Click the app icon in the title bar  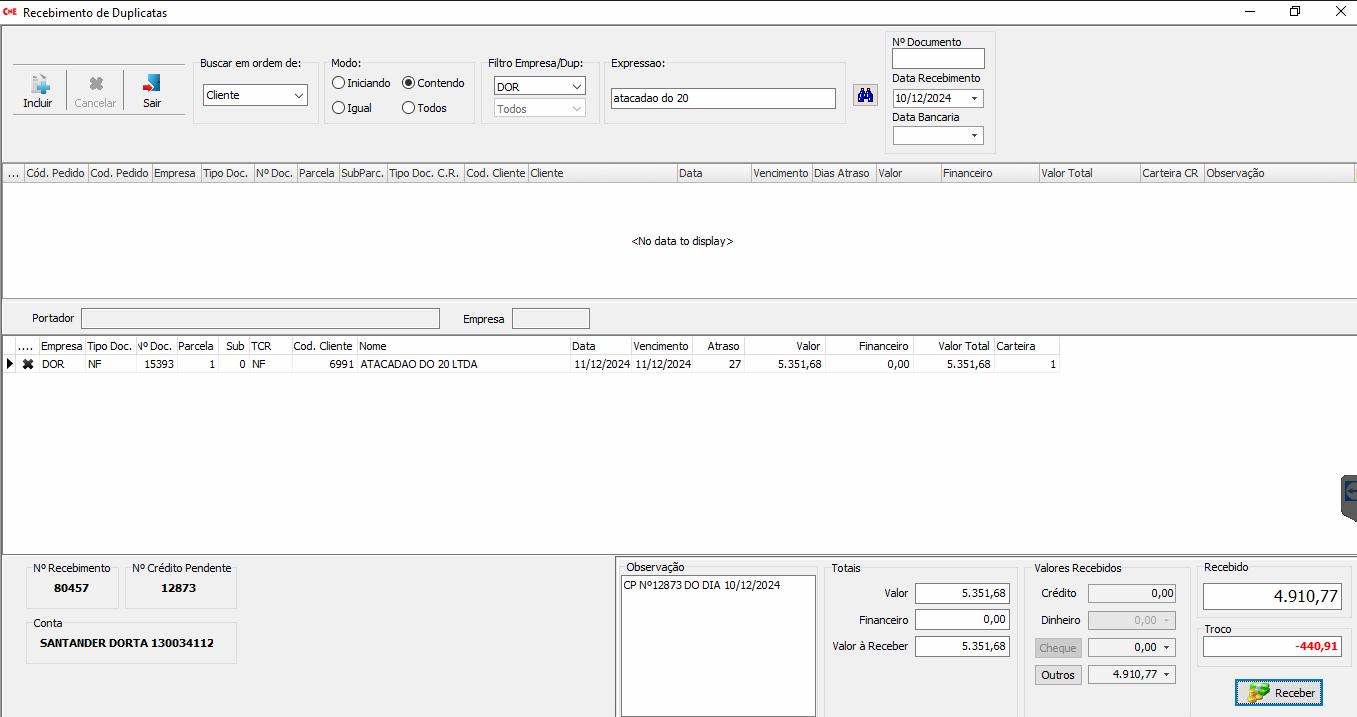click(10, 12)
